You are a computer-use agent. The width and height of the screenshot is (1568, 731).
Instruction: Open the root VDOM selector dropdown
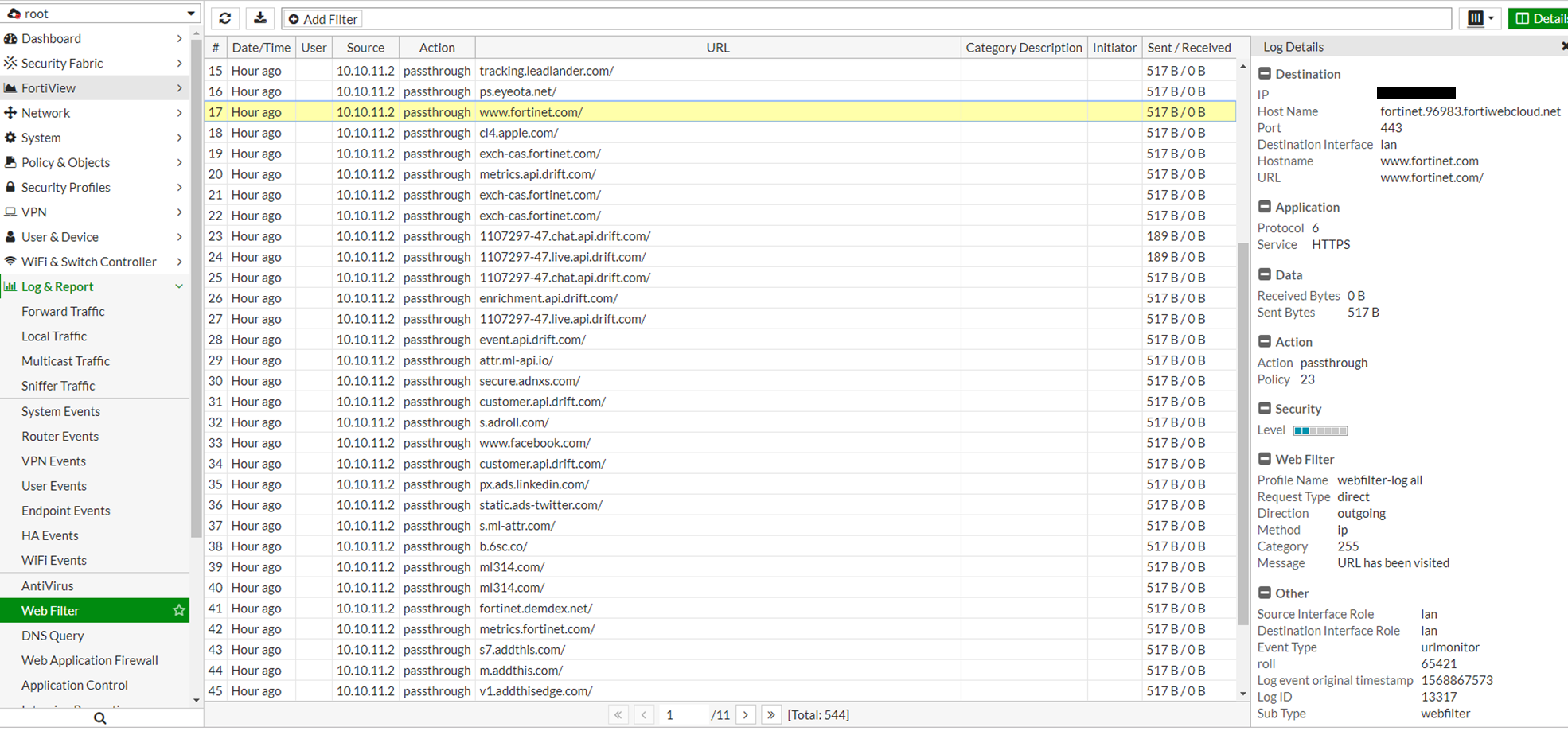(x=190, y=13)
